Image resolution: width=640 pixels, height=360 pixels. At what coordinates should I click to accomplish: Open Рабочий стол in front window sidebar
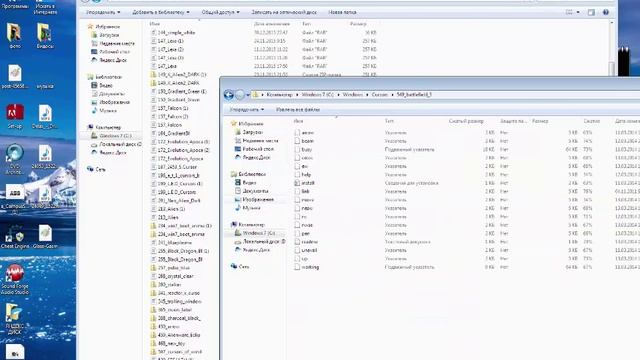tap(258, 149)
